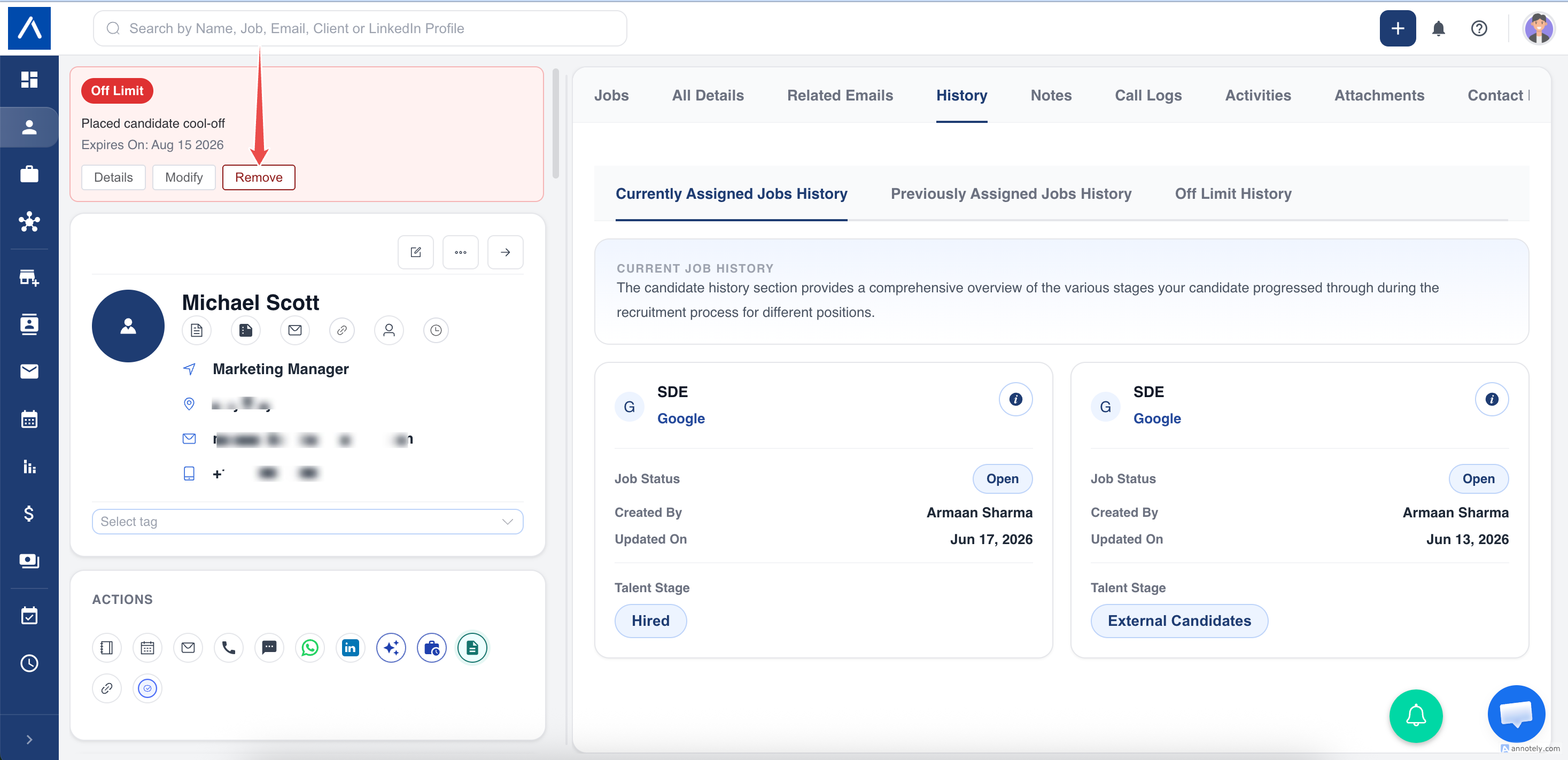Select Off Limit History tab
The image size is (1568, 760).
1232,193
